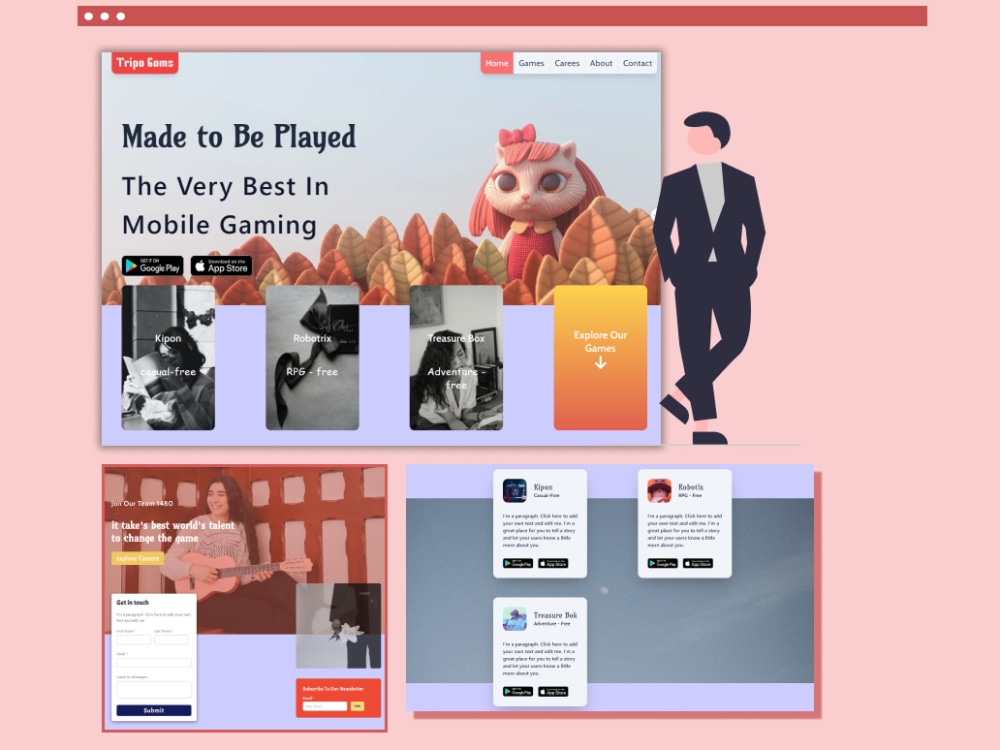Click the second window dot in top bar
Viewport: 1000px width, 750px height.
coord(105,17)
